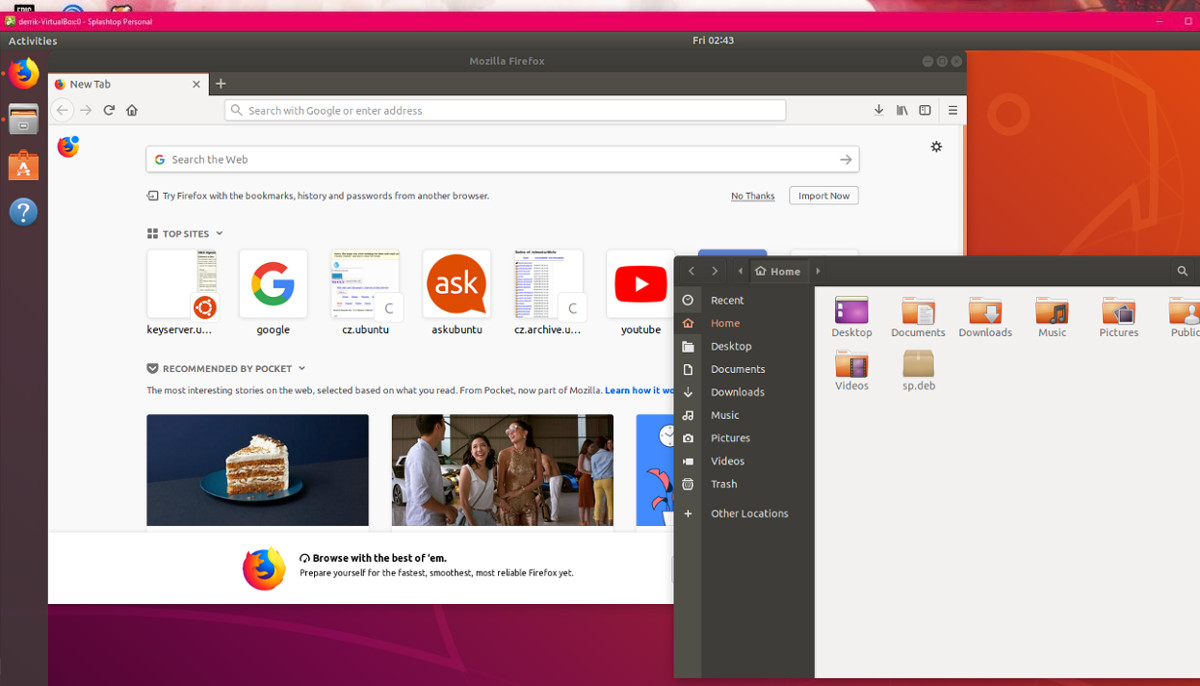Select Pictures in Files sidebar
The image size is (1200, 686).
click(744, 438)
